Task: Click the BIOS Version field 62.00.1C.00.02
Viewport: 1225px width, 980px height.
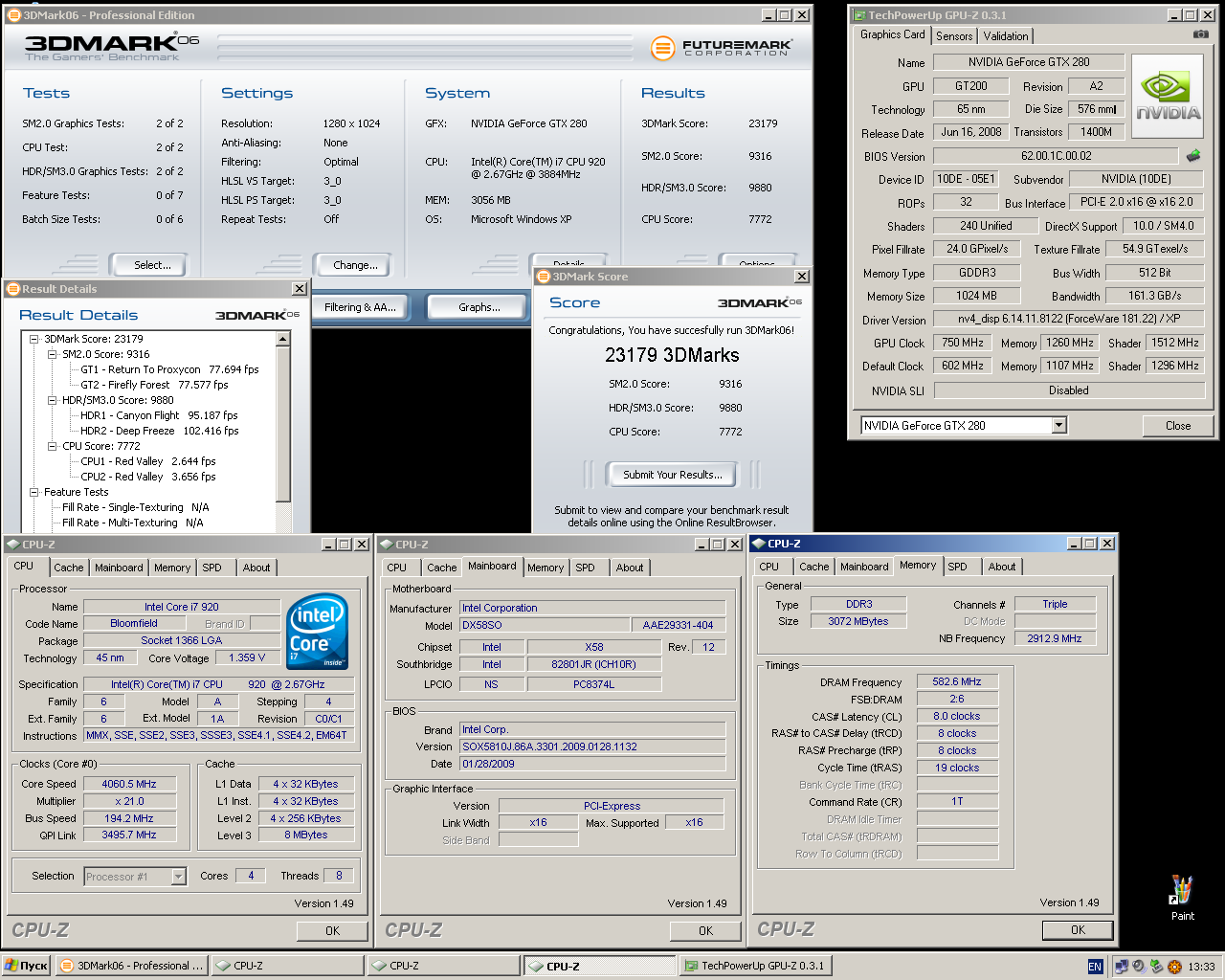Action: coord(1057,156)
